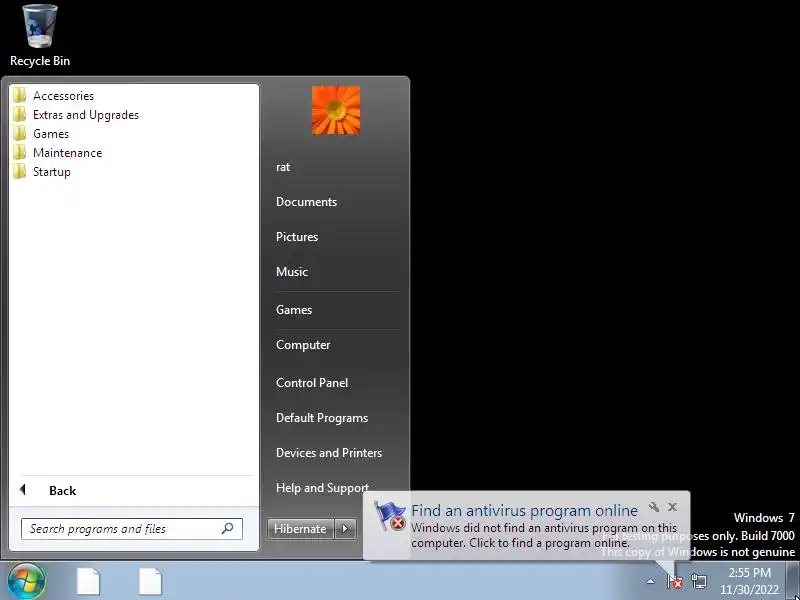
Task: Open the first blank document taskbar icon
Action: 88,582
